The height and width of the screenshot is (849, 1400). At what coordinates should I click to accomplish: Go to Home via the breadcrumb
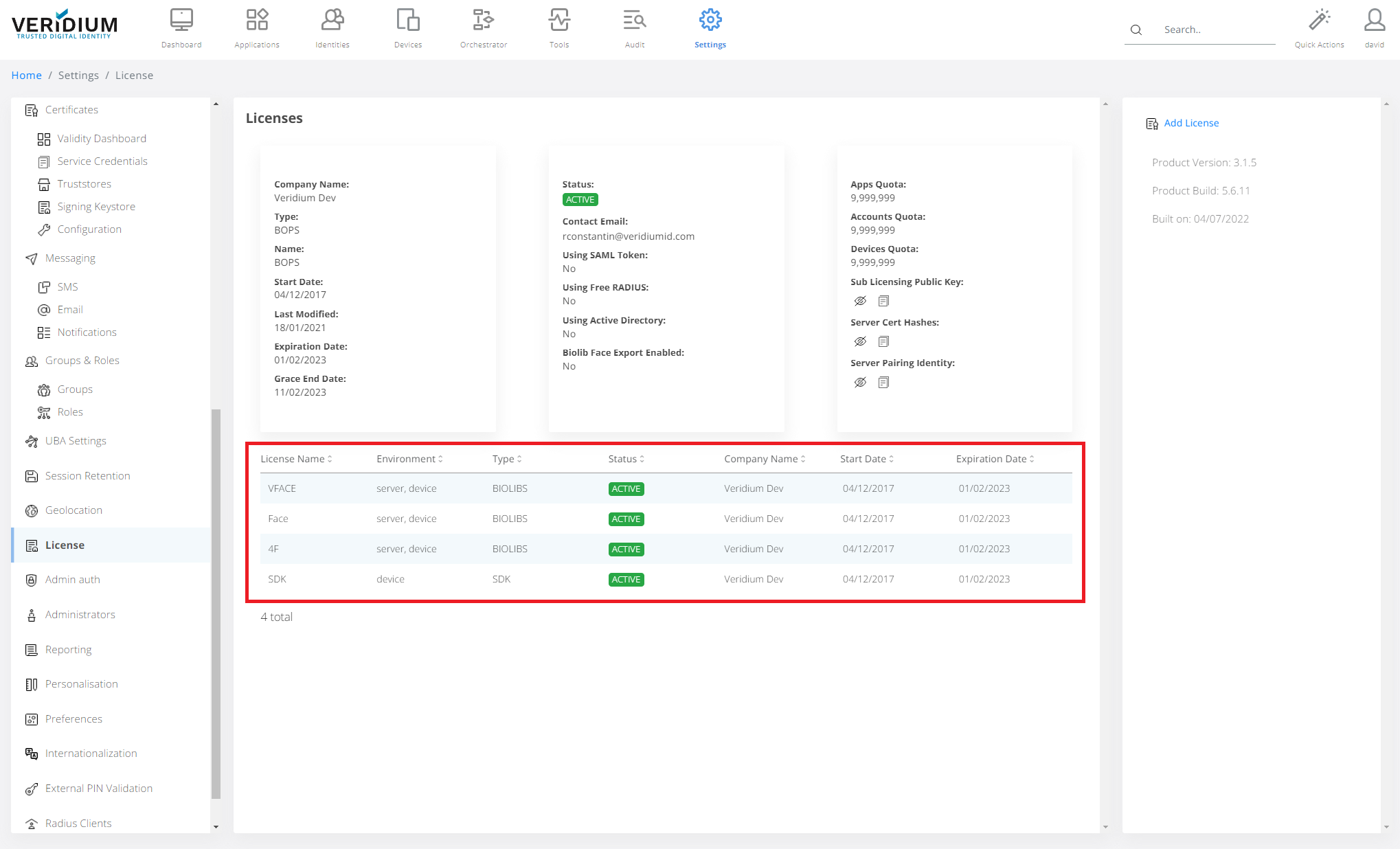click(26, 76)
